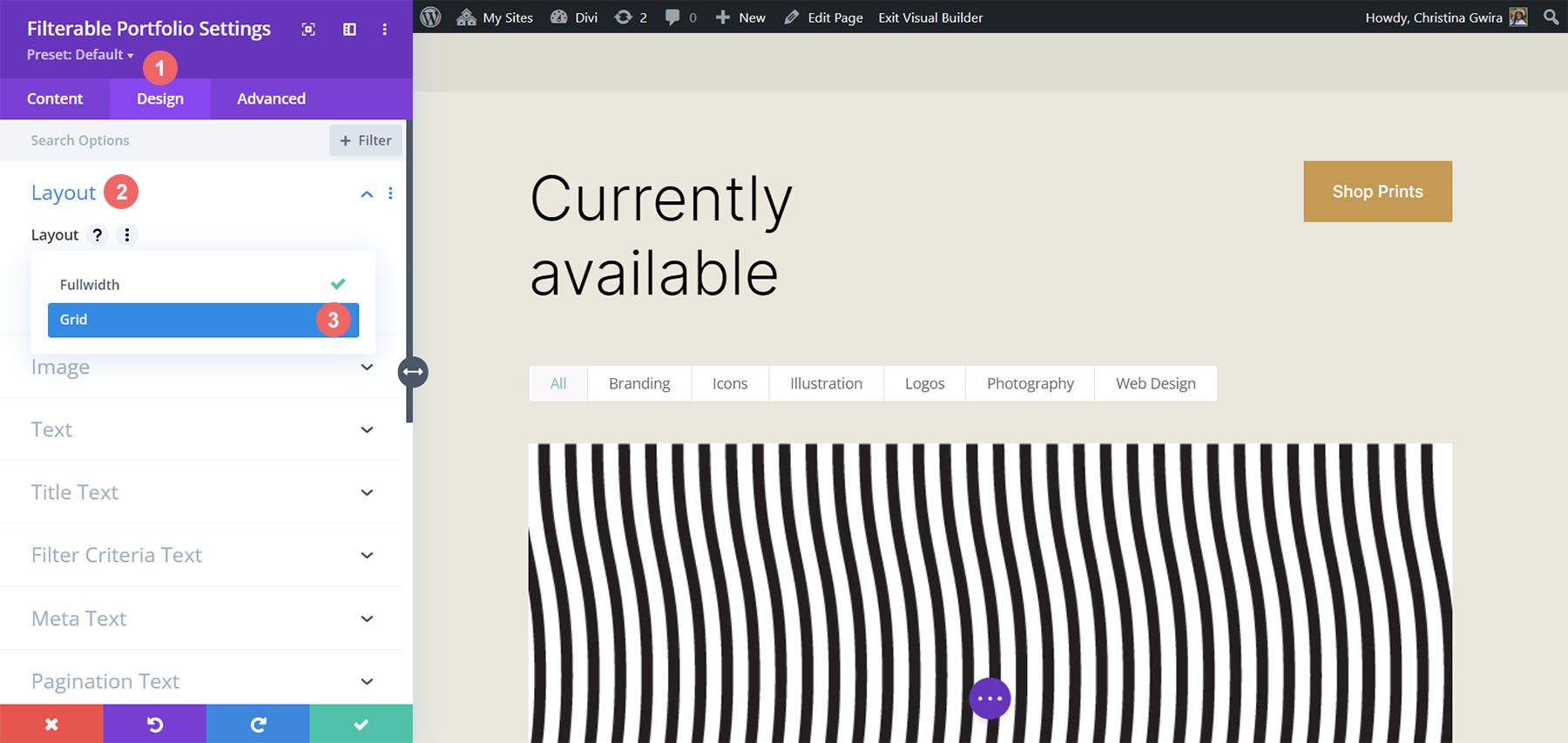Viewport: 1568px width, 743px height.
Task: Click the Layout help question mark icon
Action: pyautogui.click(x=98, y=235)
